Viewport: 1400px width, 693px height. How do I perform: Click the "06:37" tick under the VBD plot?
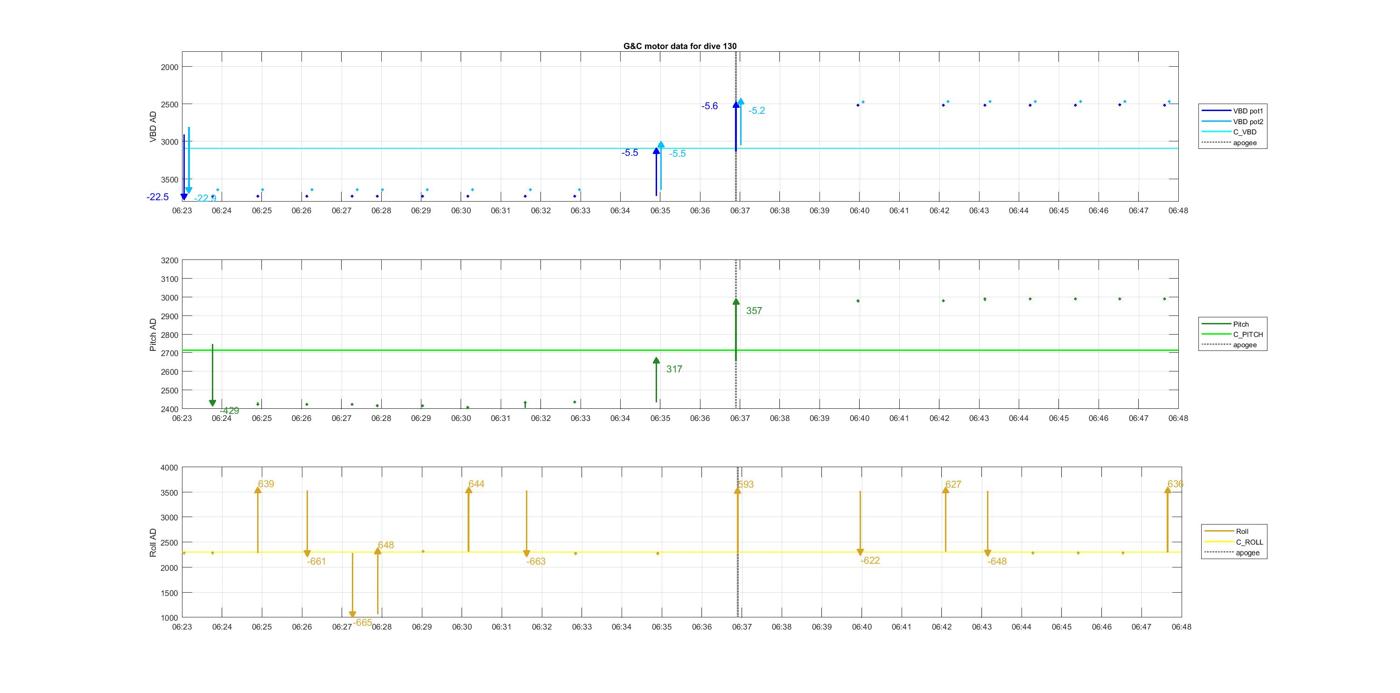coord(739,211)
